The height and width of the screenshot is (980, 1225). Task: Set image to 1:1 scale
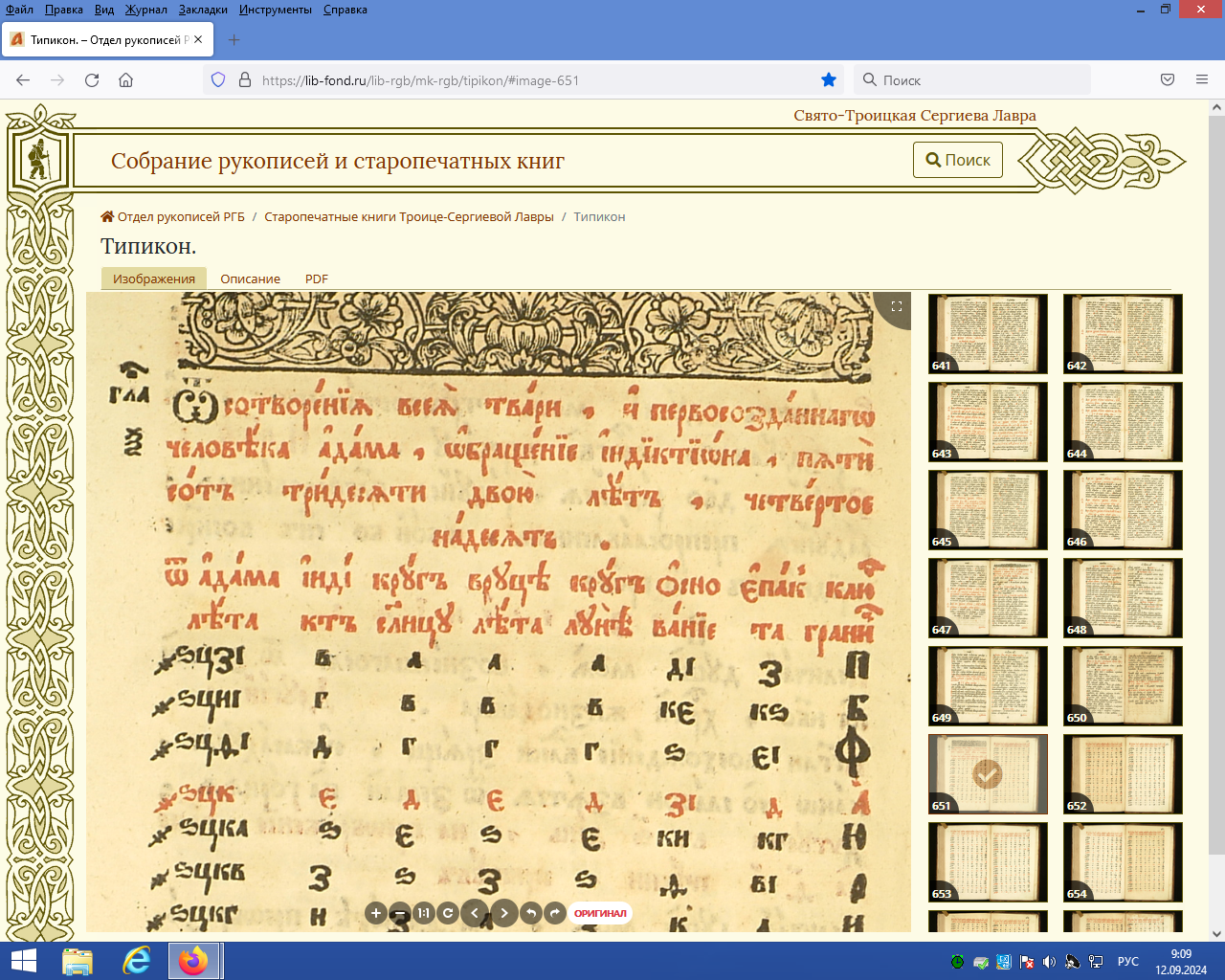click(424, 913)
